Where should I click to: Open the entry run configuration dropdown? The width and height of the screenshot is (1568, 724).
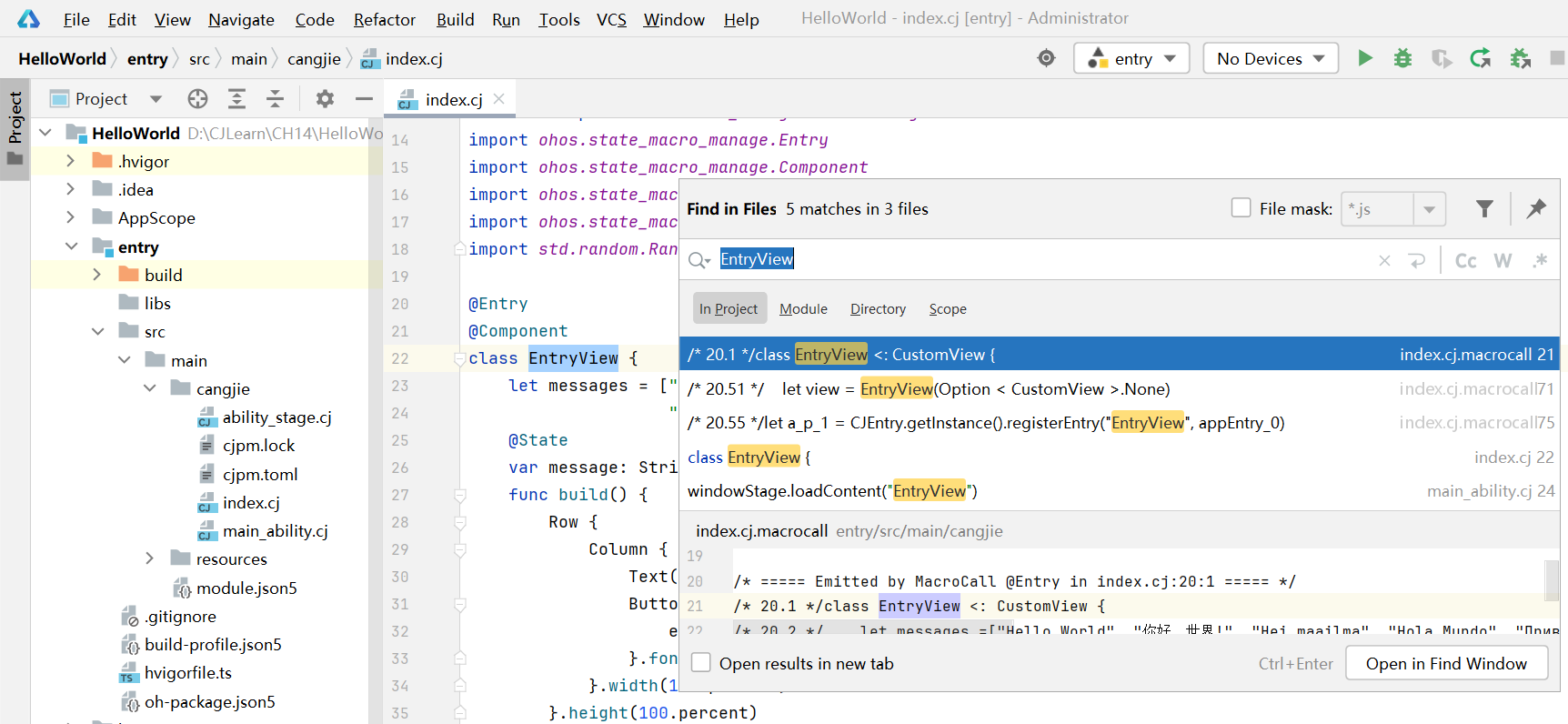1132,58
